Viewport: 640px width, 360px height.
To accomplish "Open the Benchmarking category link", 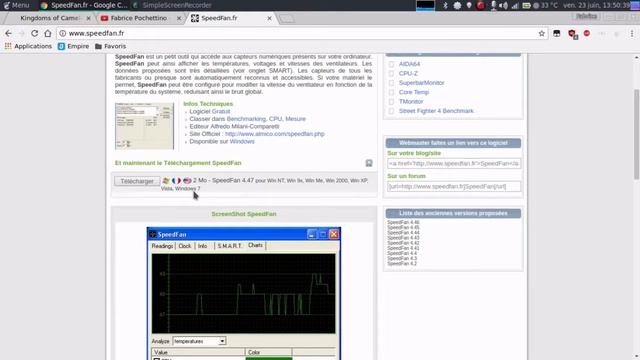I will point(246,119).
